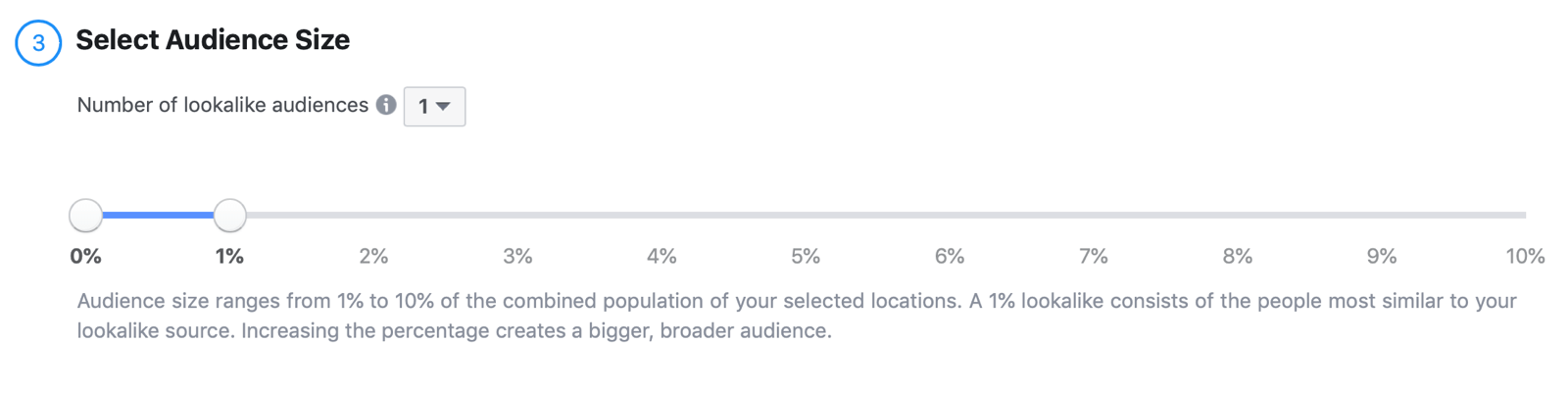Click the audience size description text
This screenshot has width=1568, height=393.
pos(797,316)
